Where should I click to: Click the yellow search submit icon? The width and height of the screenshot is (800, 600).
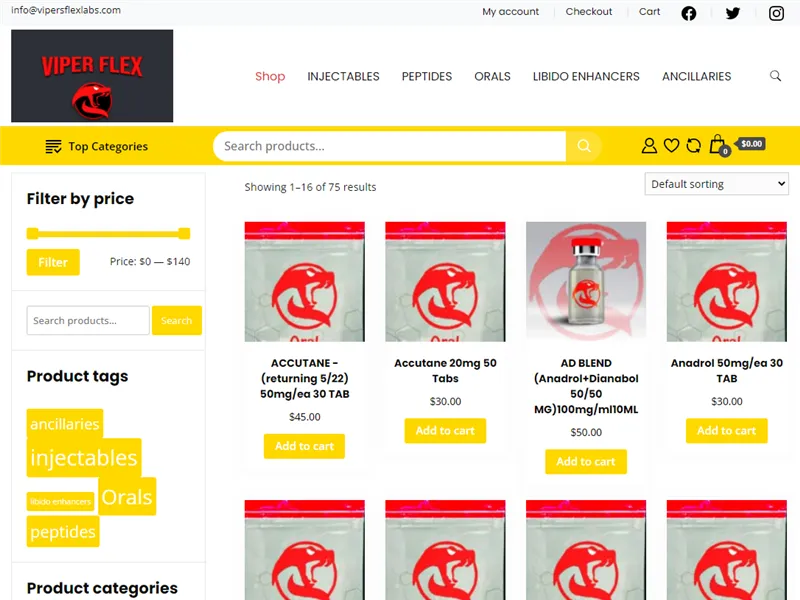[x=584, y=146]
